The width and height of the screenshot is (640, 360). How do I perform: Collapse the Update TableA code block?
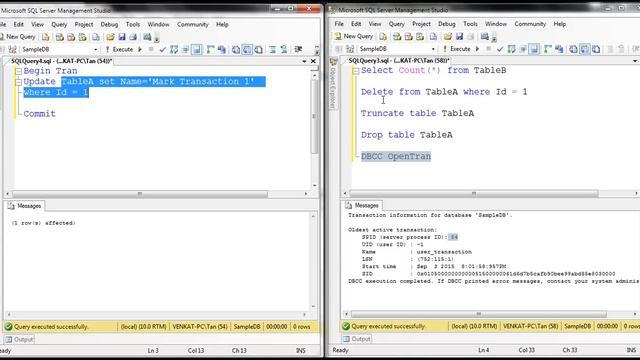pos(18,82)
